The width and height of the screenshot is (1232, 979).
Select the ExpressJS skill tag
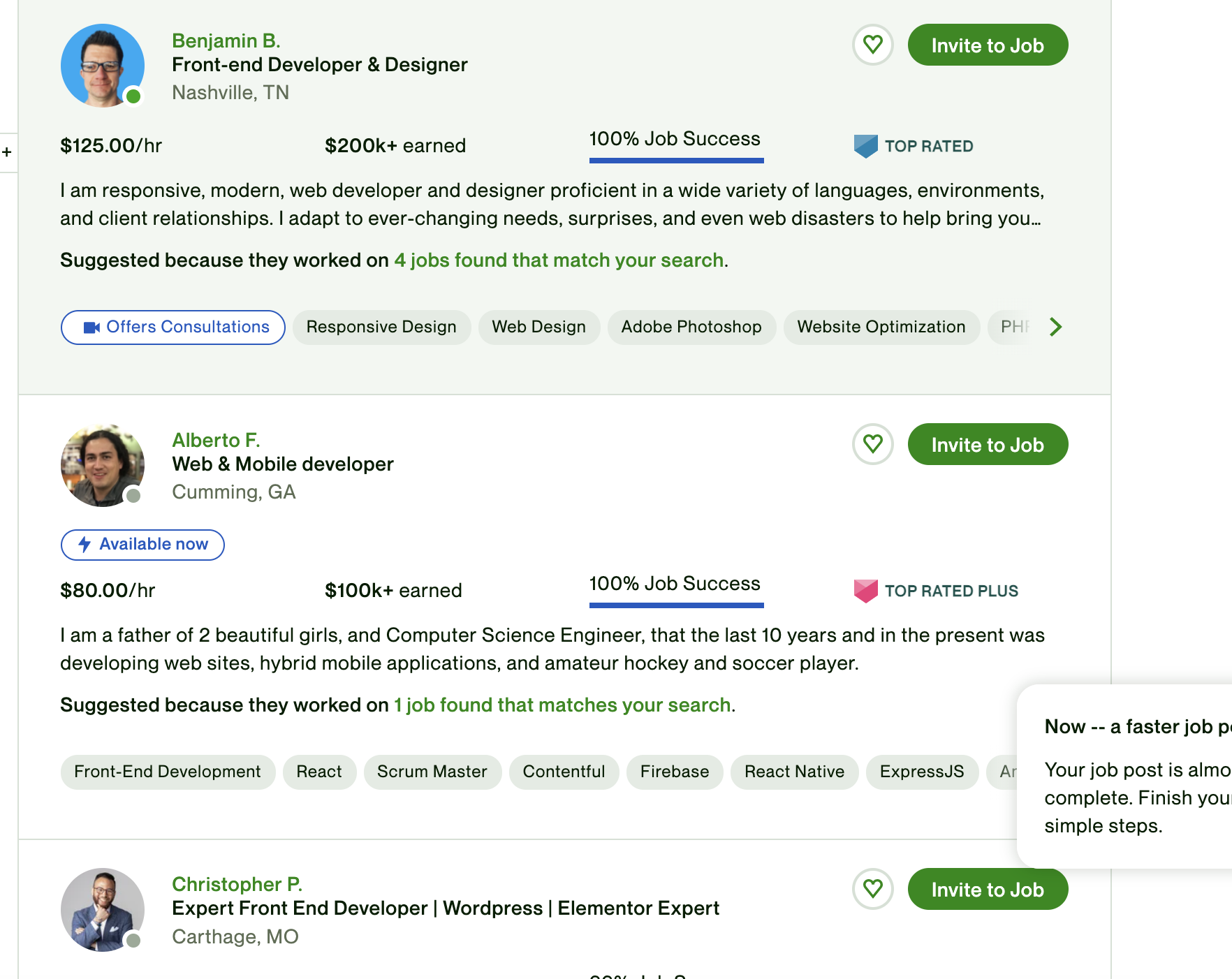point(922,772)
